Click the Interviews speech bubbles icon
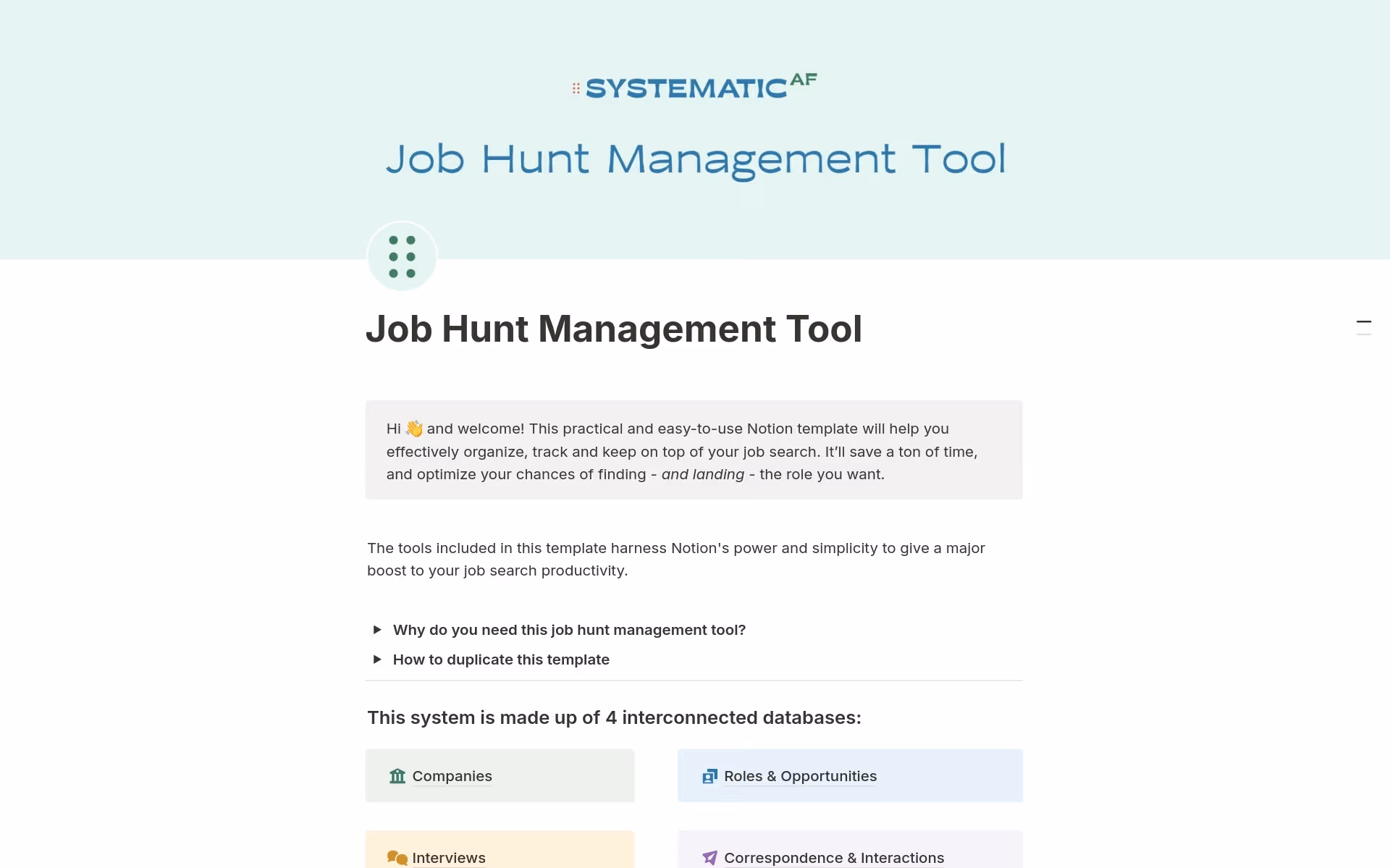The width and height of the screenshot is (1390, 868). (x=397, y=858)
